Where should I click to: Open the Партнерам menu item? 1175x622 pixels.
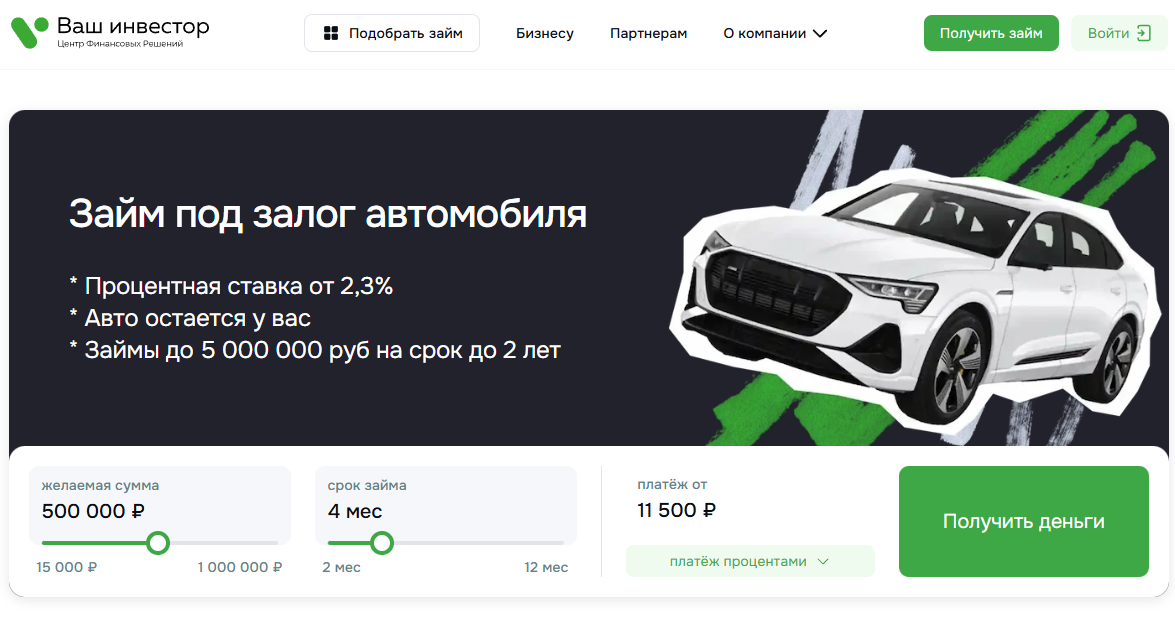pos(648,33)
